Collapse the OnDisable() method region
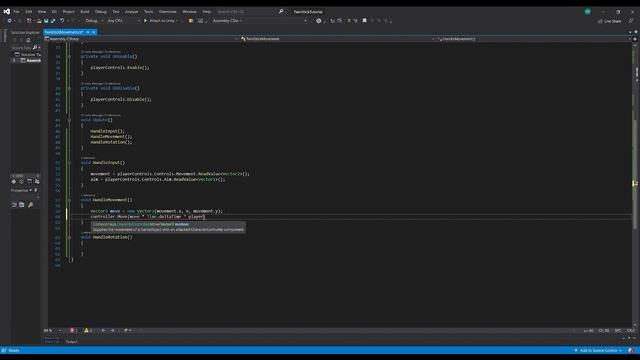Image resolution: width=640 pixels, height=360 pixels. pyautogui.click(x=69, y=88)
